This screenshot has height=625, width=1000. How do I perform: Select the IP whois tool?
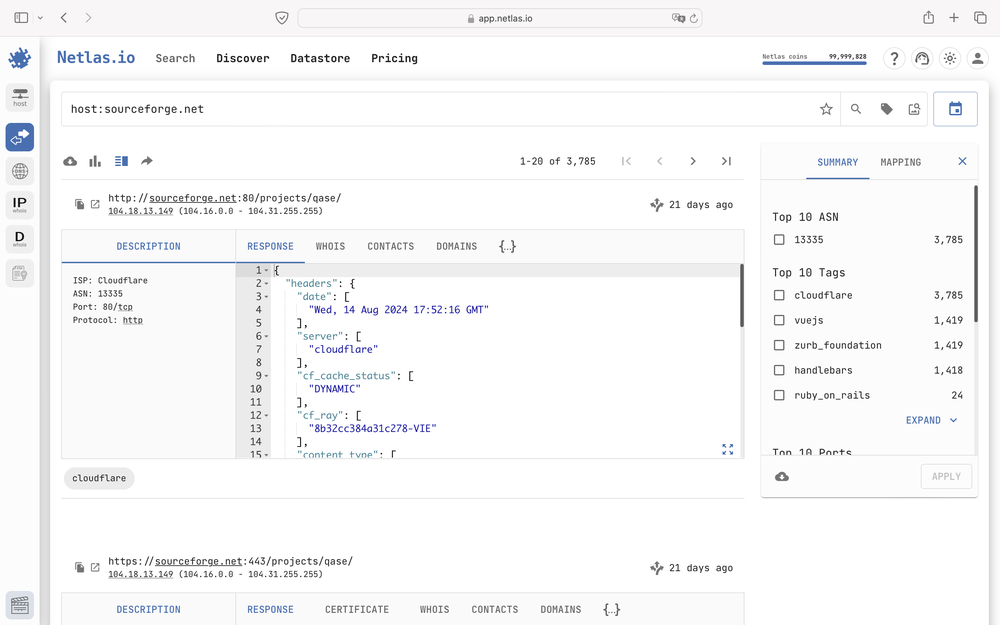coord(20,204)
